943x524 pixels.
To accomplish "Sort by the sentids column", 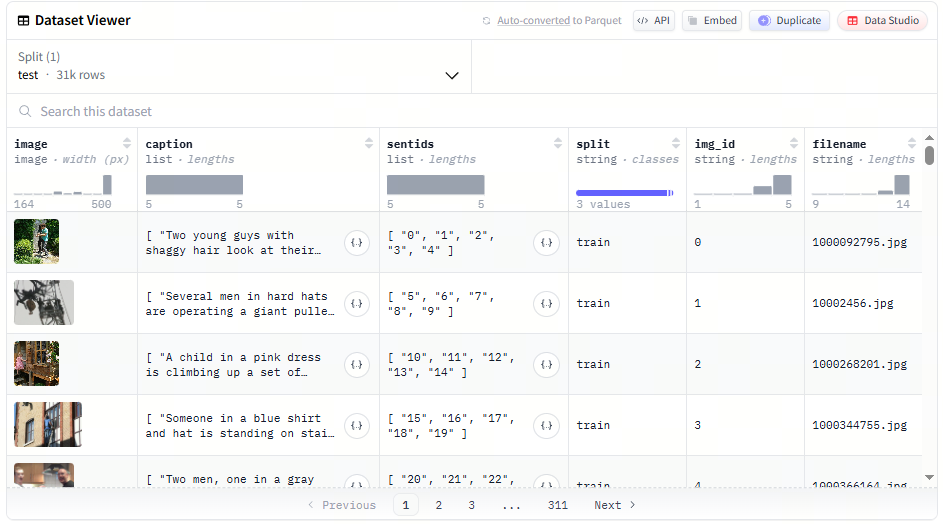I will click(558, 143).
